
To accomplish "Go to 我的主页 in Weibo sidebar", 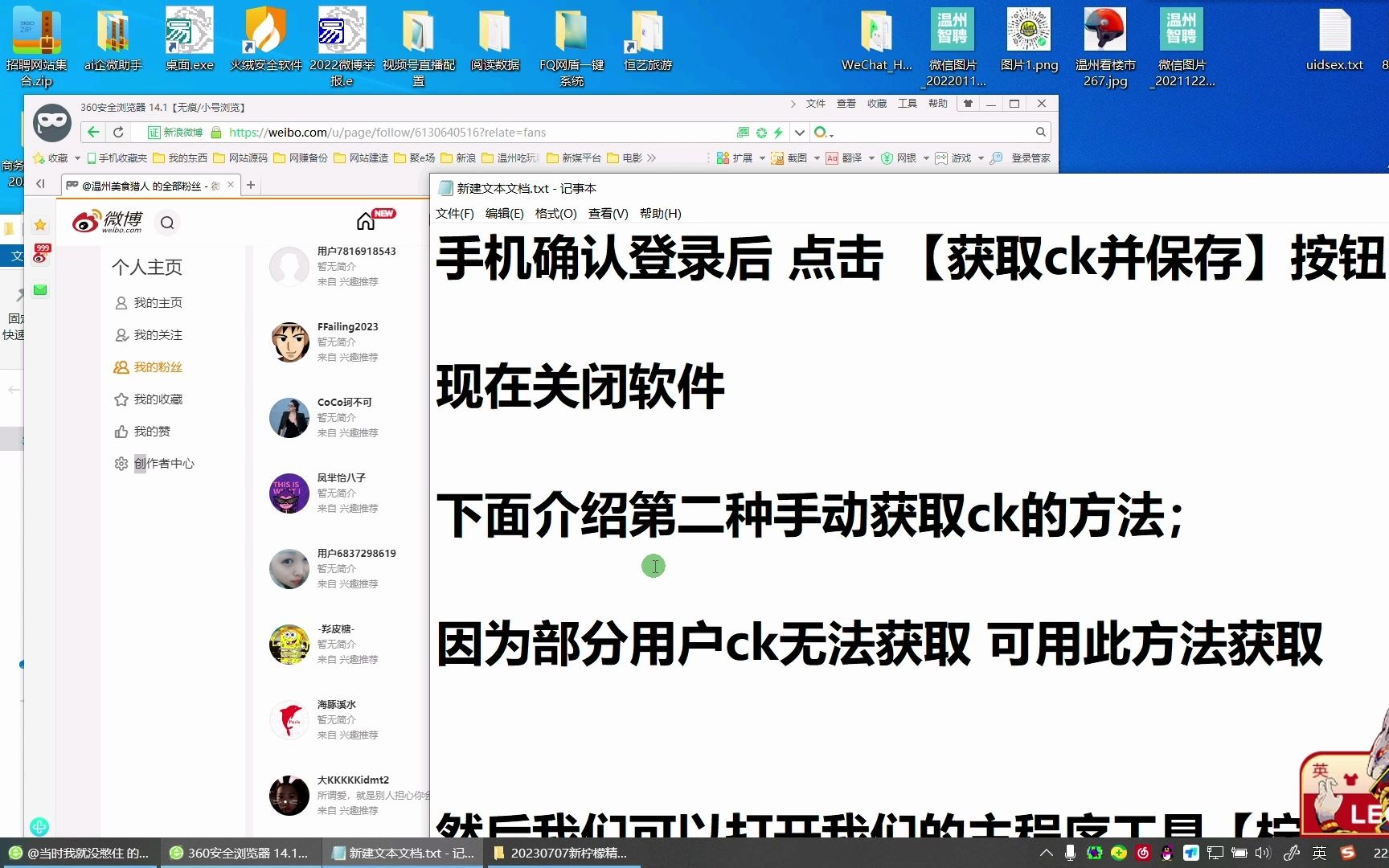I will point(149,302).
